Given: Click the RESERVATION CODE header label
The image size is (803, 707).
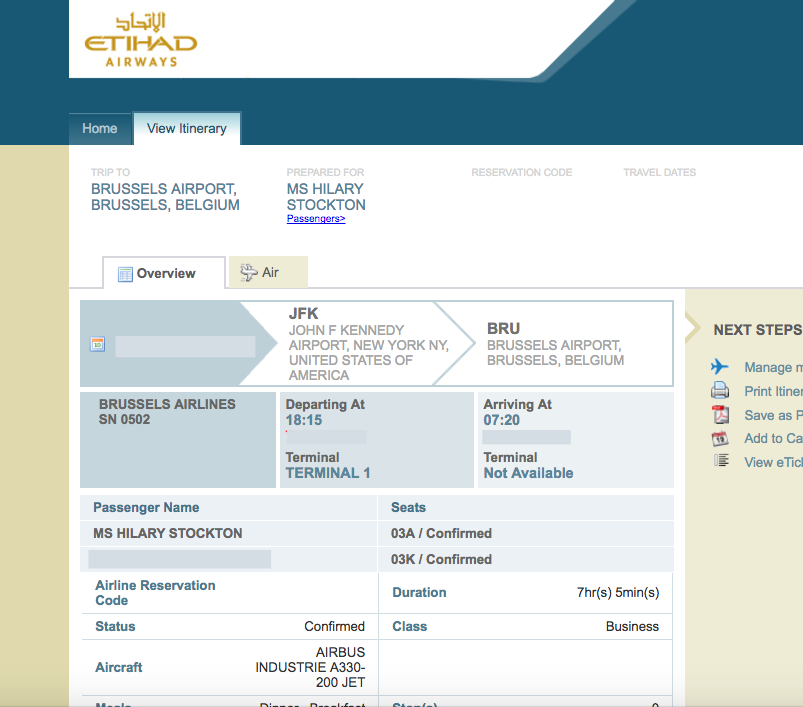Looking at the screenshot, I should coord(522,172).
